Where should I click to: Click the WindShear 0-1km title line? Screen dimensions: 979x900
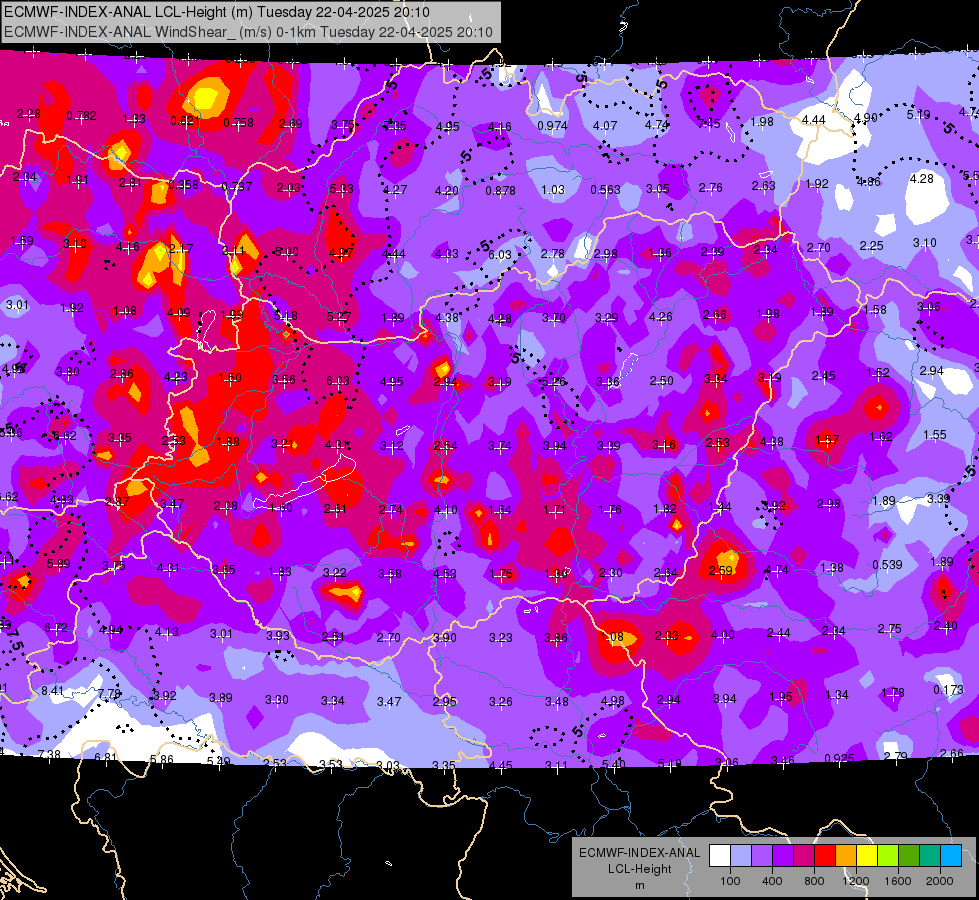tap(248, 32)
